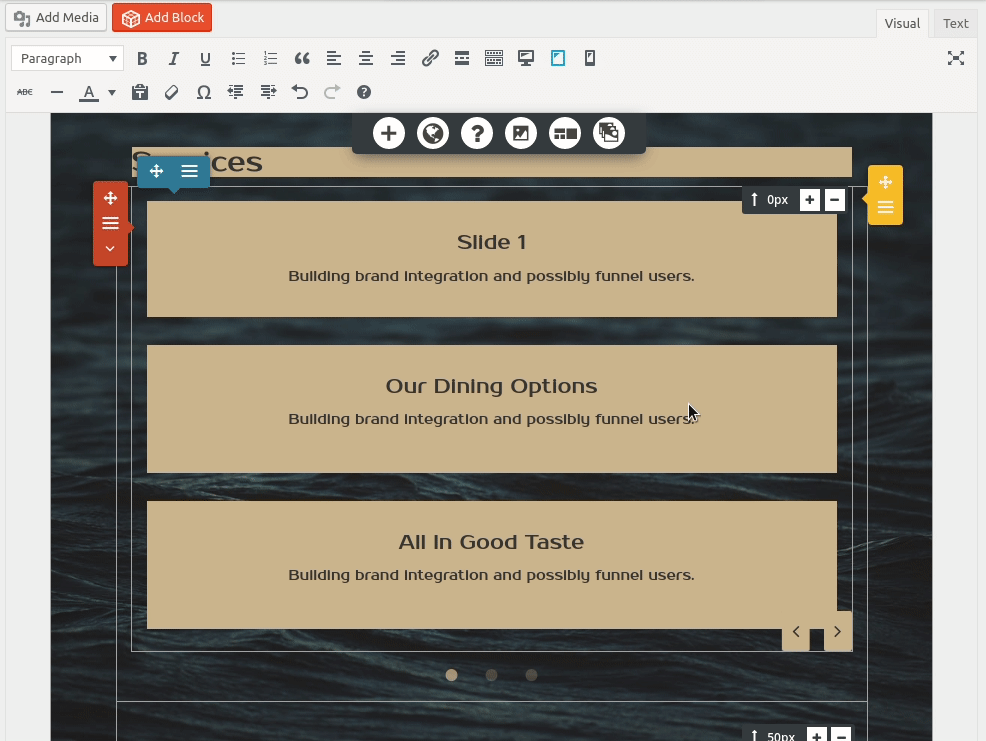Add a new widget with the plus icon
The width and height of the screenshot is (986, 741).
tap(389, 132)
